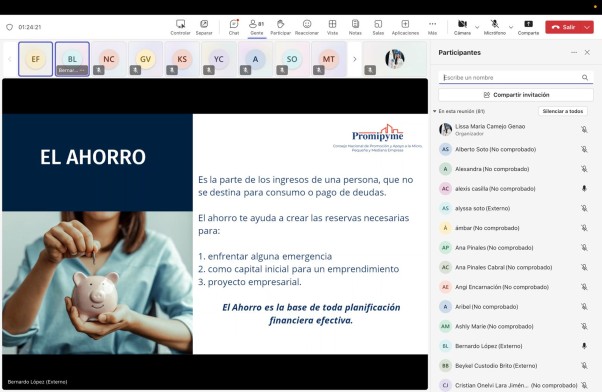Image resolution: width=602 pixels, height=392 pixels.
Task: Open more options in Participantes panel header
Action: coord(574,53)
